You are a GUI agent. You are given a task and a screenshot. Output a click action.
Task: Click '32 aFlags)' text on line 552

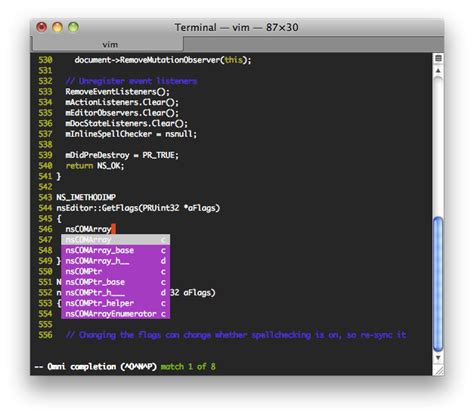point(193,293)
